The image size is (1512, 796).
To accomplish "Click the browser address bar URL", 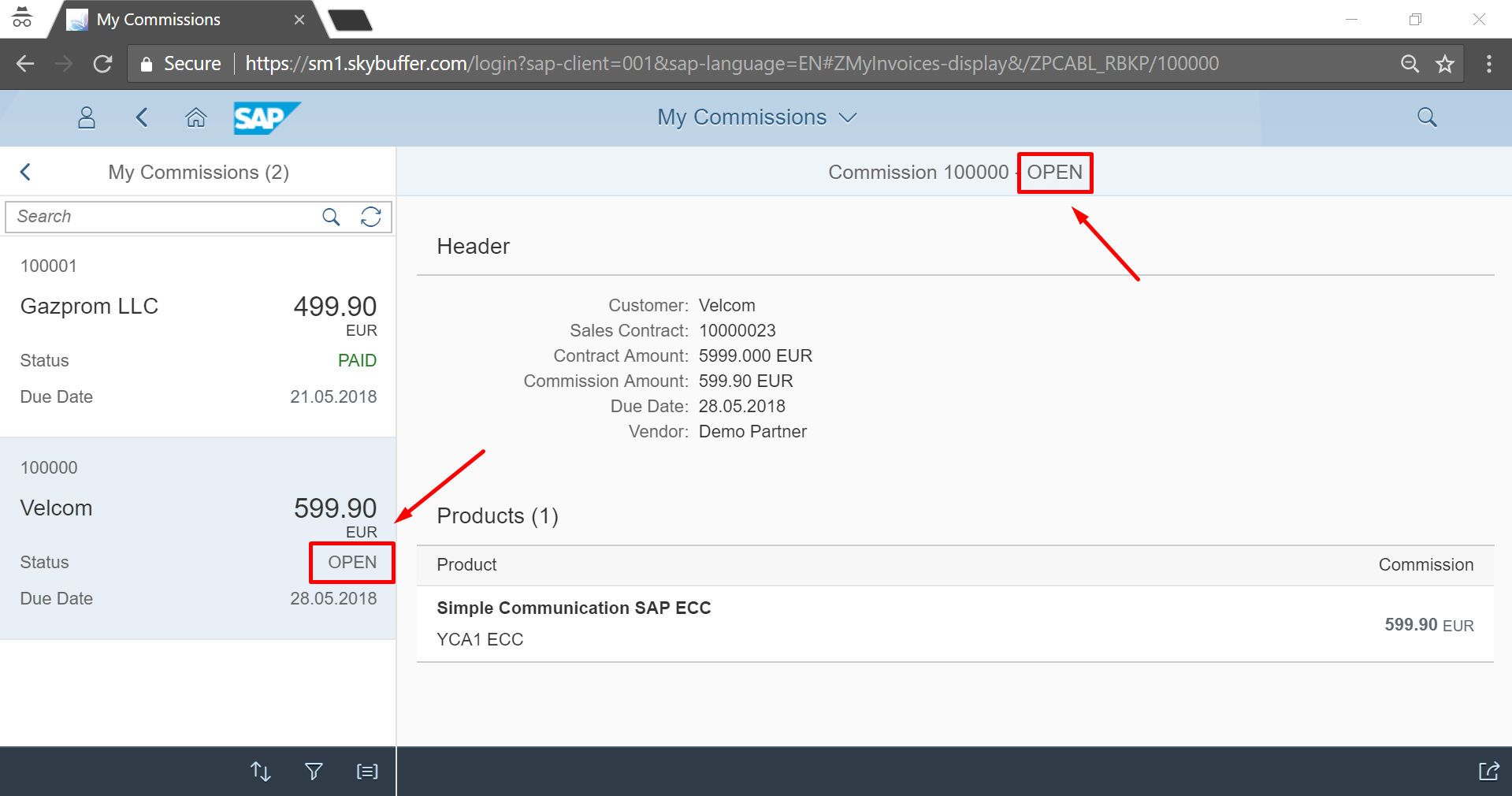I will pyautogui.click(x=732, y=64).
